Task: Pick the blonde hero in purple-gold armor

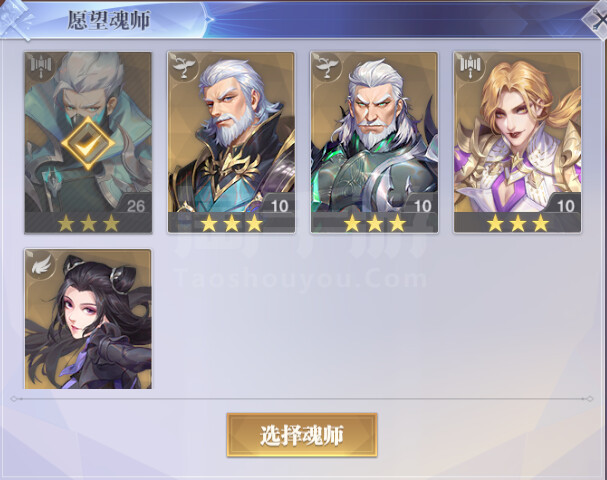Action: pyautogui.click(x=517, y=143)
